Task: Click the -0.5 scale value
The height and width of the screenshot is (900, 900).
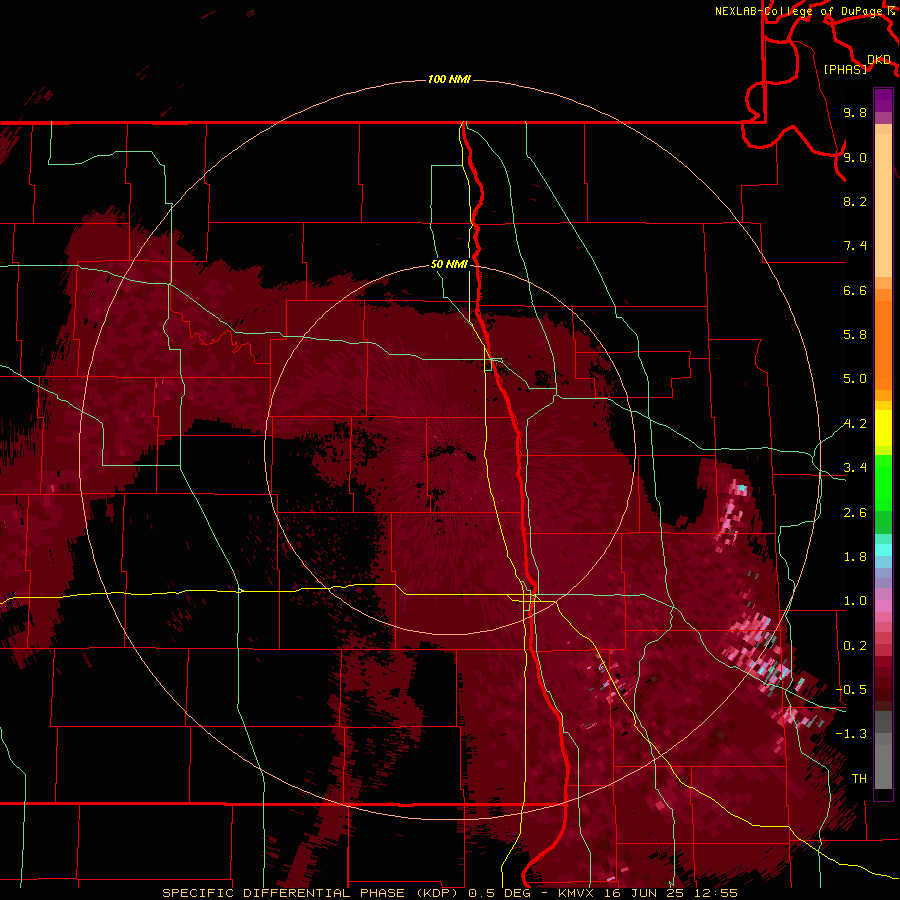Action: point(851,690)
